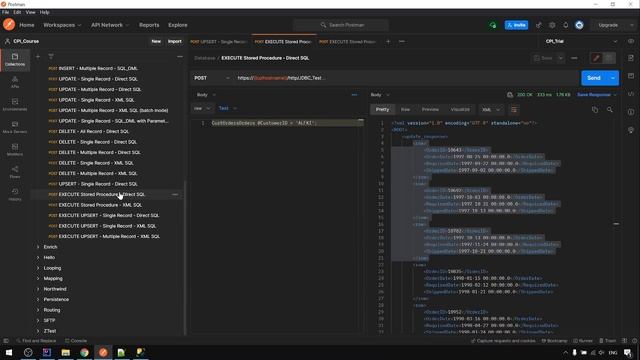The width and height of the screenshot is (640, 360).
Task: Click the edit pencil icon for the request
Action: pos(596,58)
